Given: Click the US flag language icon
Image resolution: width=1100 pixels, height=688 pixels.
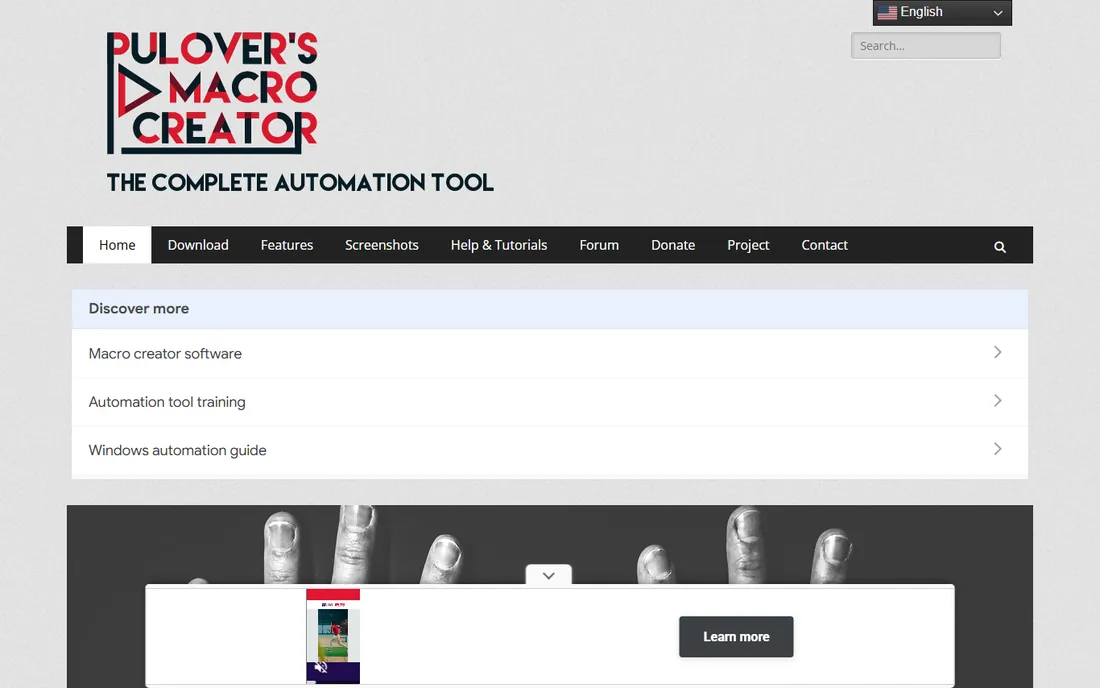Looking at the screenshot, I should point(887,13).
